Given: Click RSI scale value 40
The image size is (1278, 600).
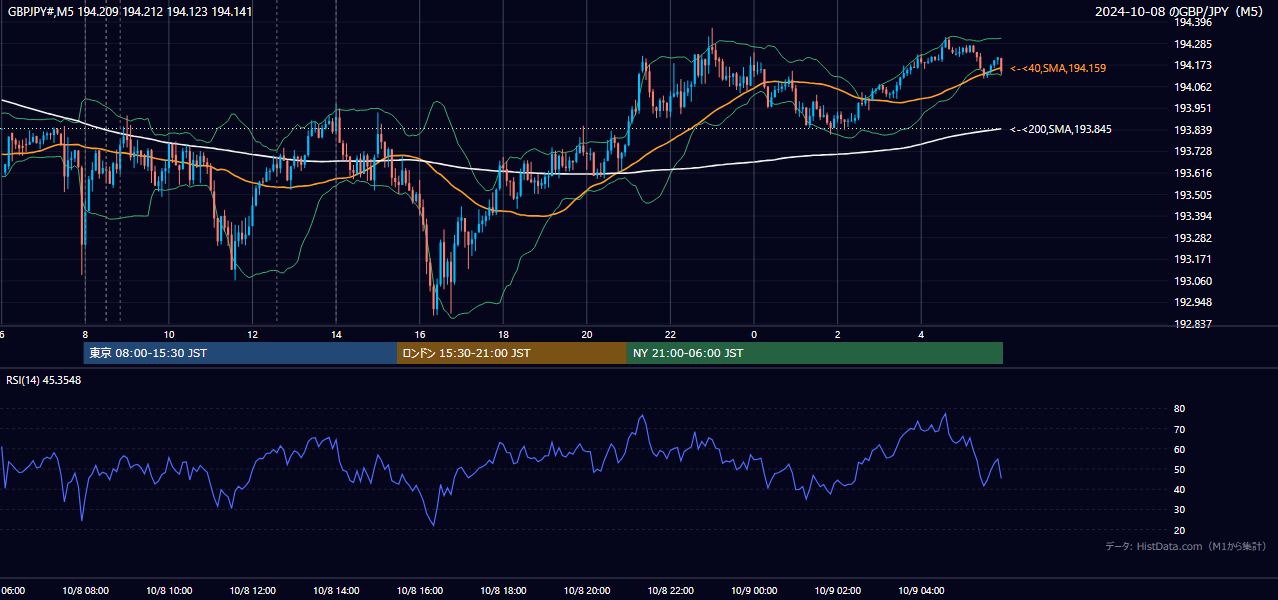Looking at the screenshot, I should click(1179, 489).
